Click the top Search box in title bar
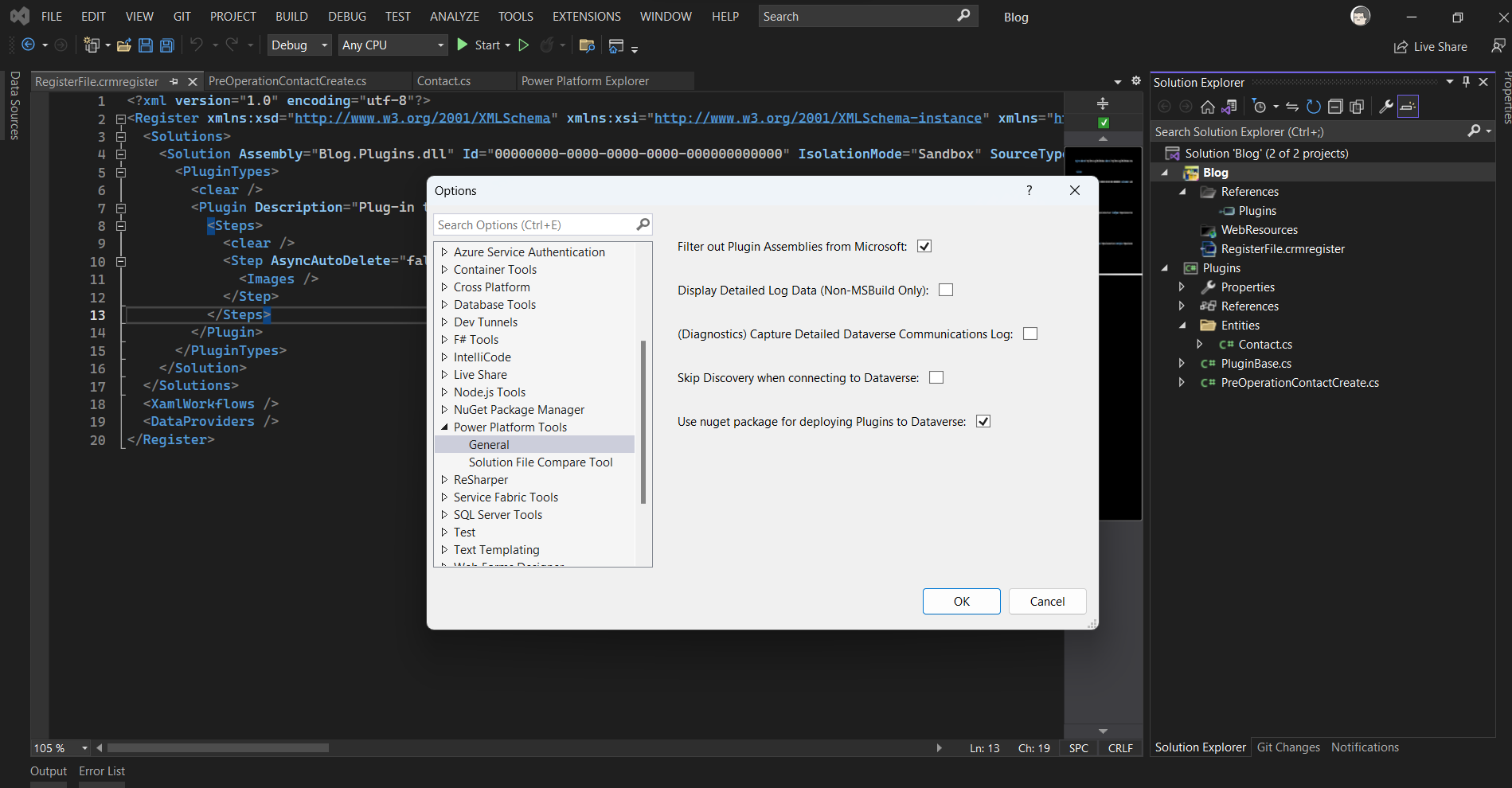Viewport: 1512px width, 788px height. coord(868,16)
